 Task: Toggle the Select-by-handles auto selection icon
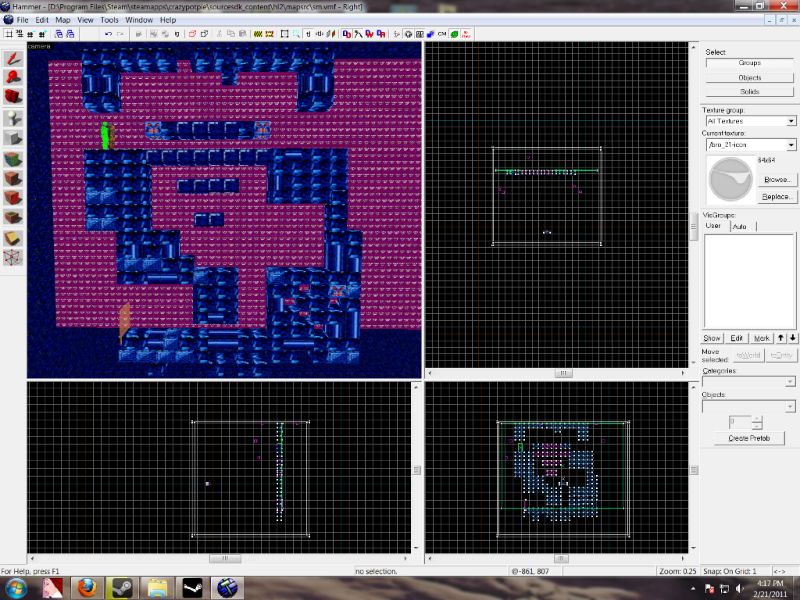pyautogui.click(x=296, y=34)
